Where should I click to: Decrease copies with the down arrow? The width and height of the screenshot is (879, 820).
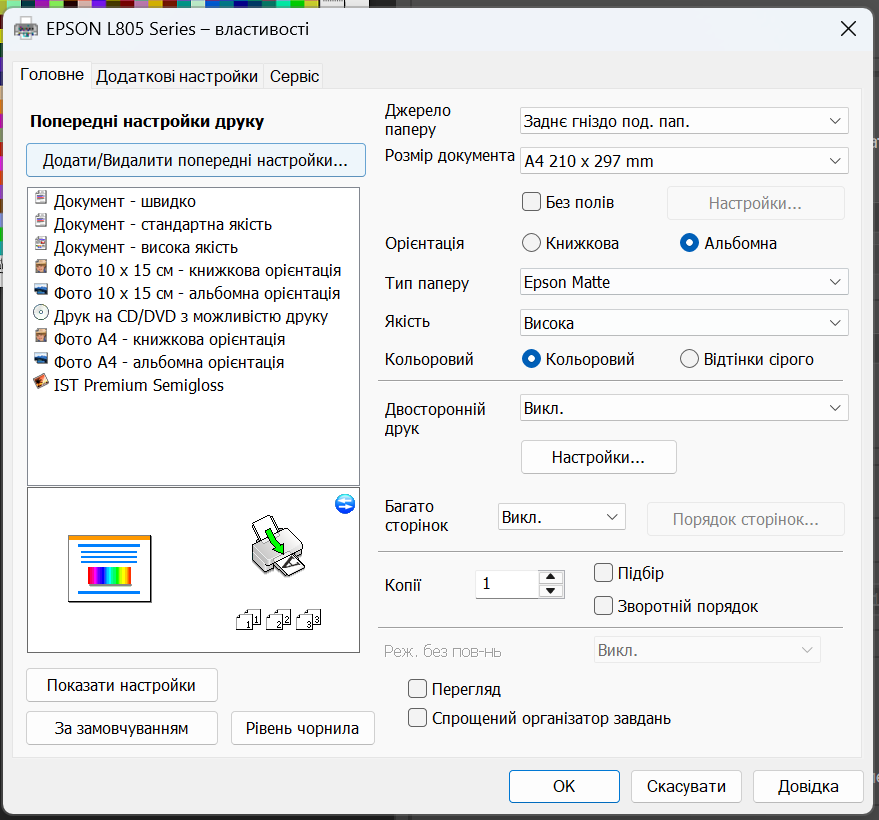tap(550, 591)
